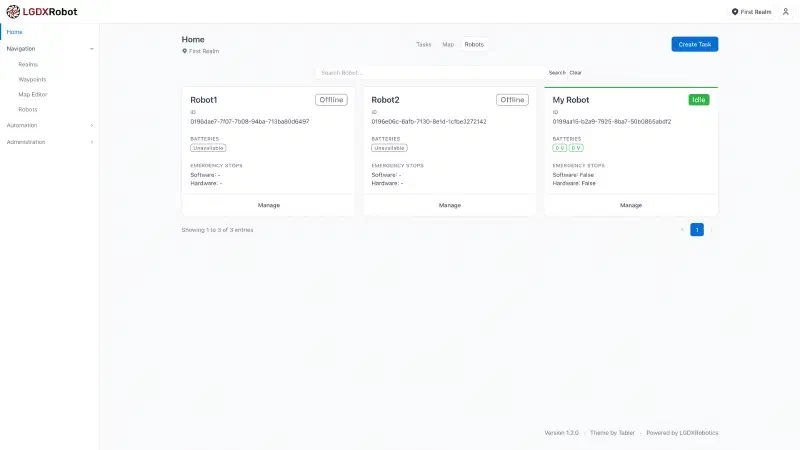The height and width of the screenshot is (450, 800).
Task: Click second 0 V battery badge of My Robot
Action: coord(576,148)
